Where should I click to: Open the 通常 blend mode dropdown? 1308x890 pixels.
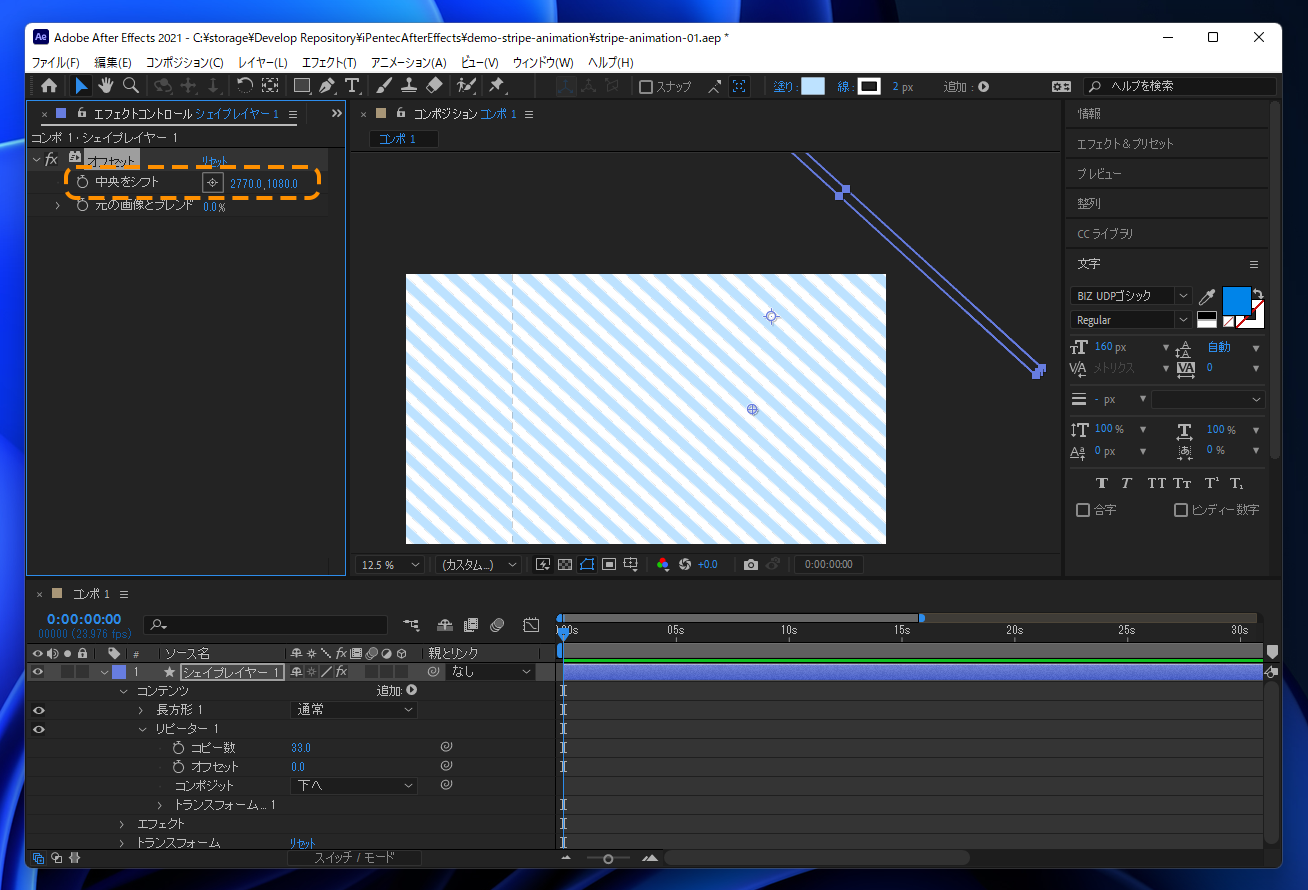coord(354,710)
